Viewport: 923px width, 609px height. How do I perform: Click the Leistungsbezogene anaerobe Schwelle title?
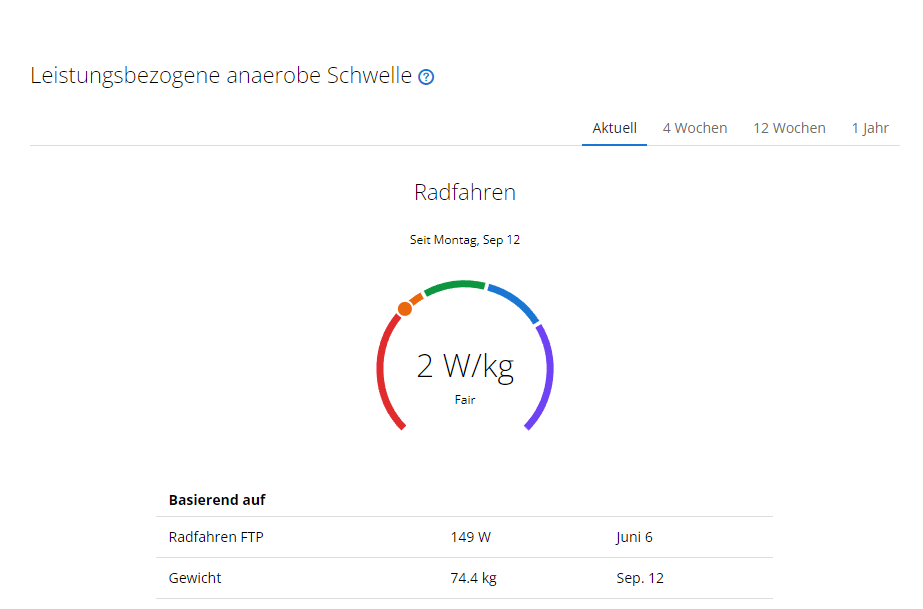coord(221,76)
